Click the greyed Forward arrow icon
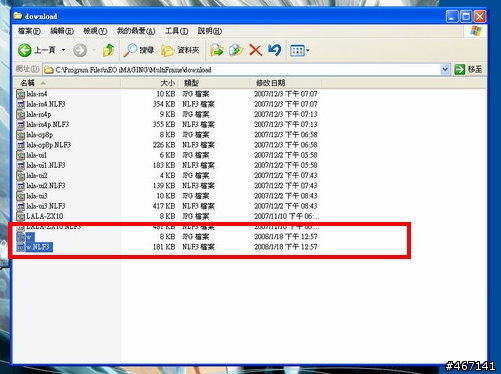The image size is (501, 374). pyautogui.click(x=80, y=50)
